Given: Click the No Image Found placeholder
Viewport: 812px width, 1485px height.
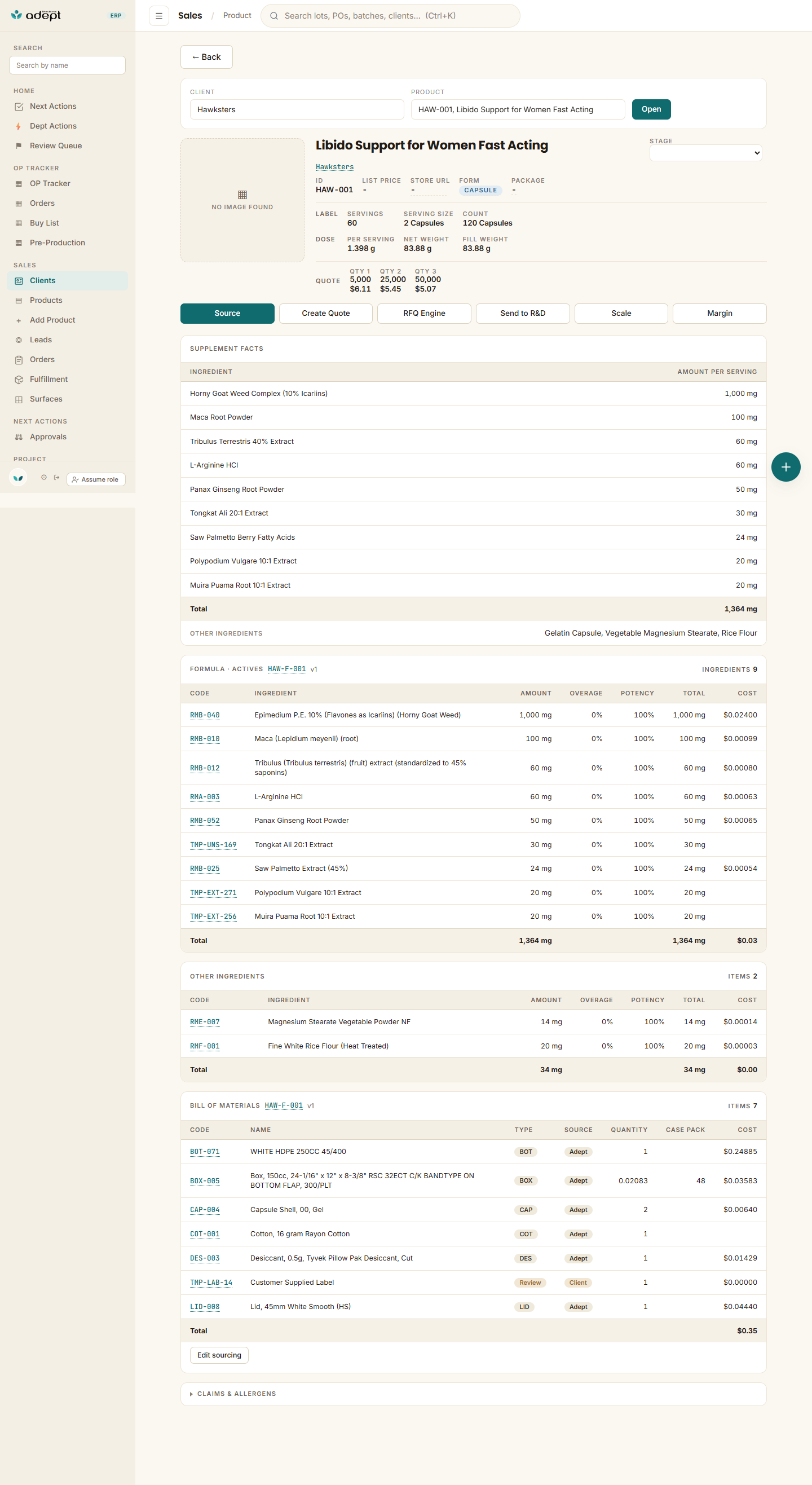Looking at the screenshot, I should coord(242,200).
